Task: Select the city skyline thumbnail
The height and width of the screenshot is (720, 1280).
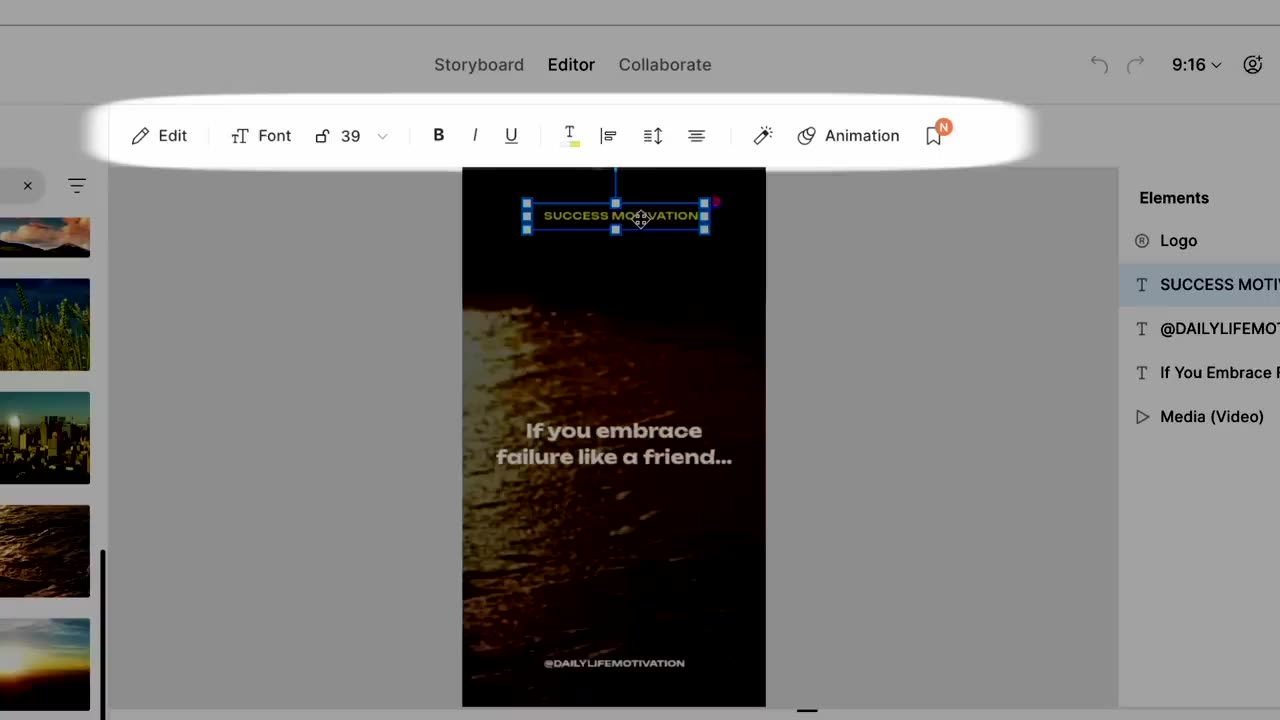Action: point(45,438)
